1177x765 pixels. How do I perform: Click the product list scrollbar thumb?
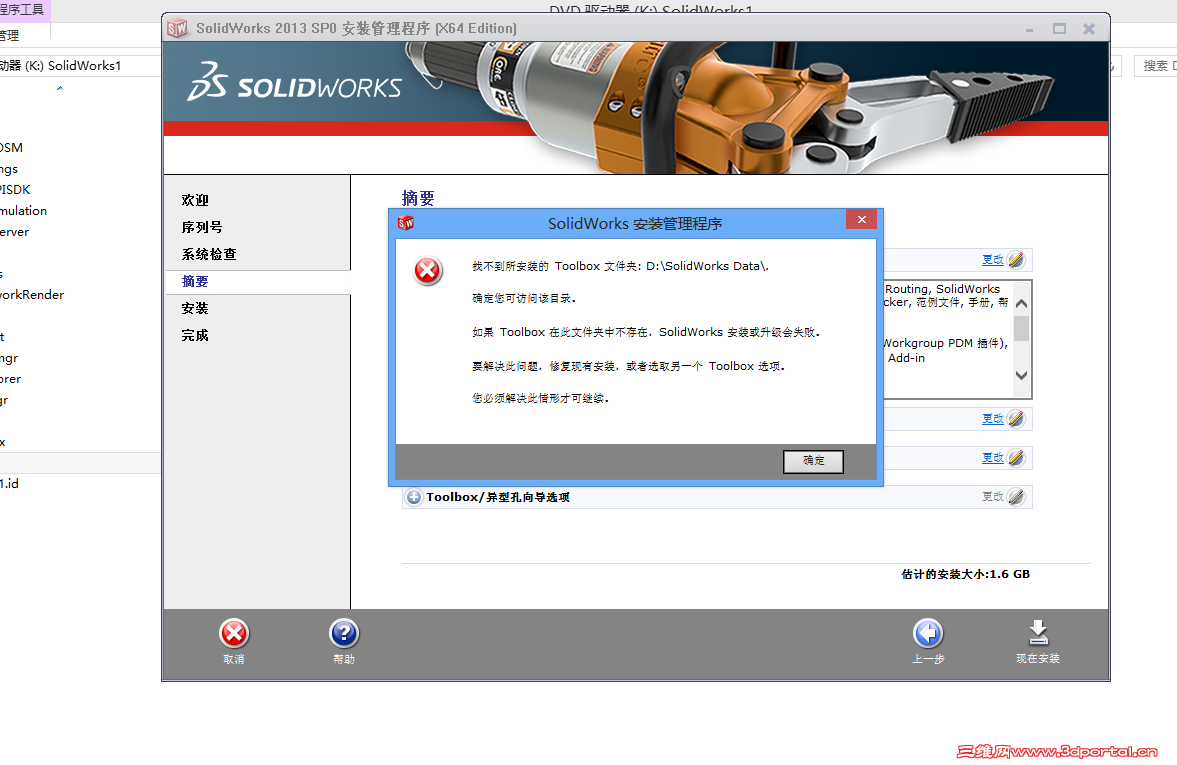[1021, 328]
